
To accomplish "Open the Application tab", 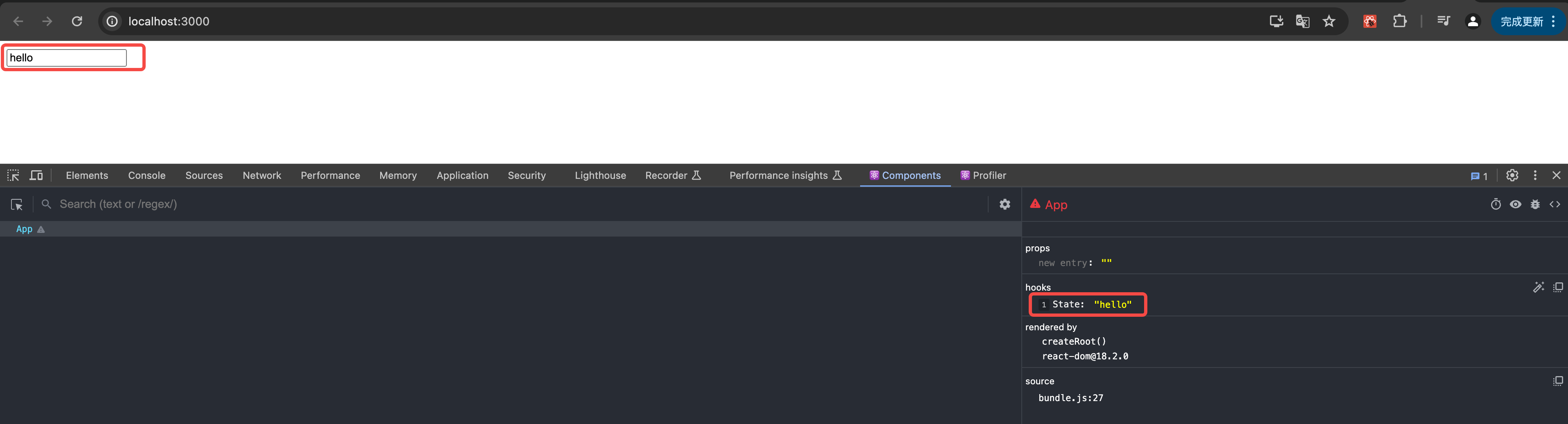I will coord(463,176).
